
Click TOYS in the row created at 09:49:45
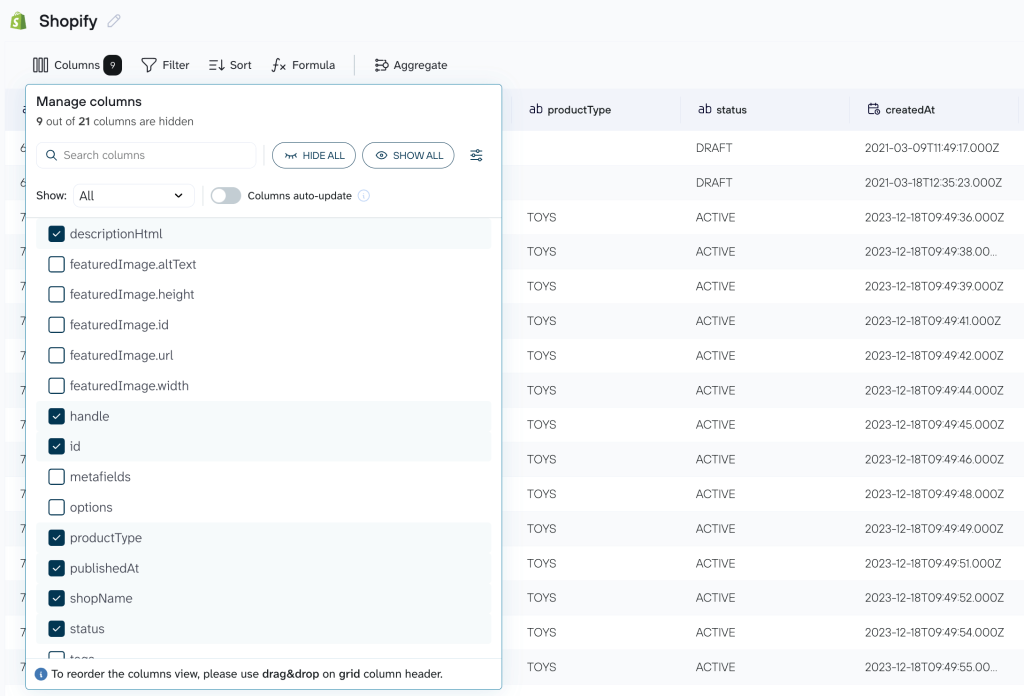tap(541, 425)
